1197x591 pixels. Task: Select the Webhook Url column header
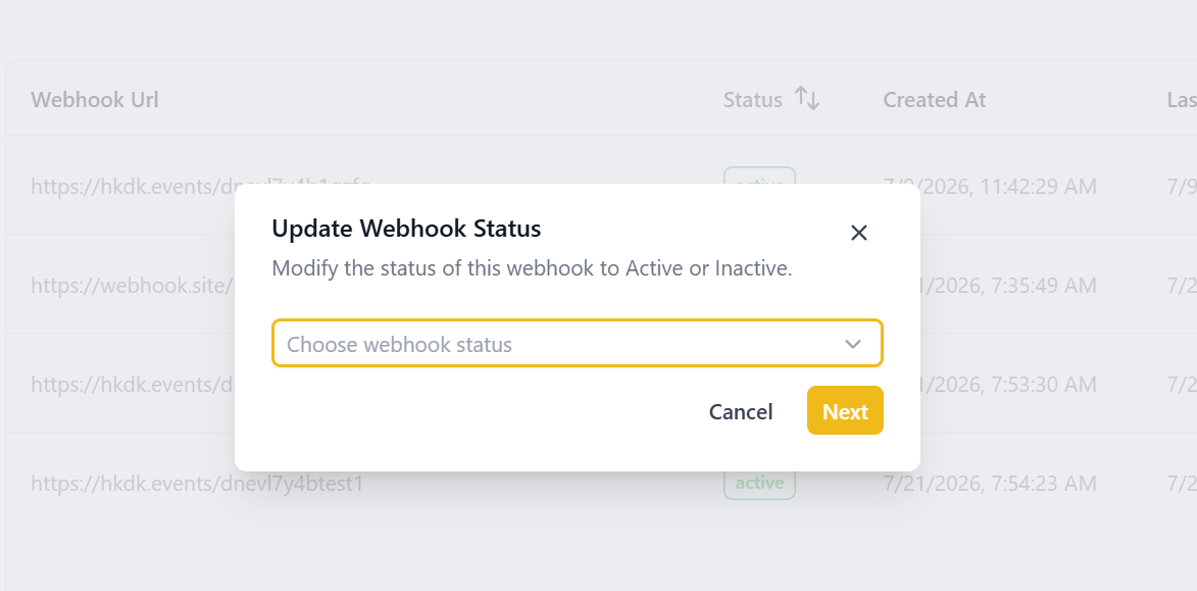coord(95,99)
